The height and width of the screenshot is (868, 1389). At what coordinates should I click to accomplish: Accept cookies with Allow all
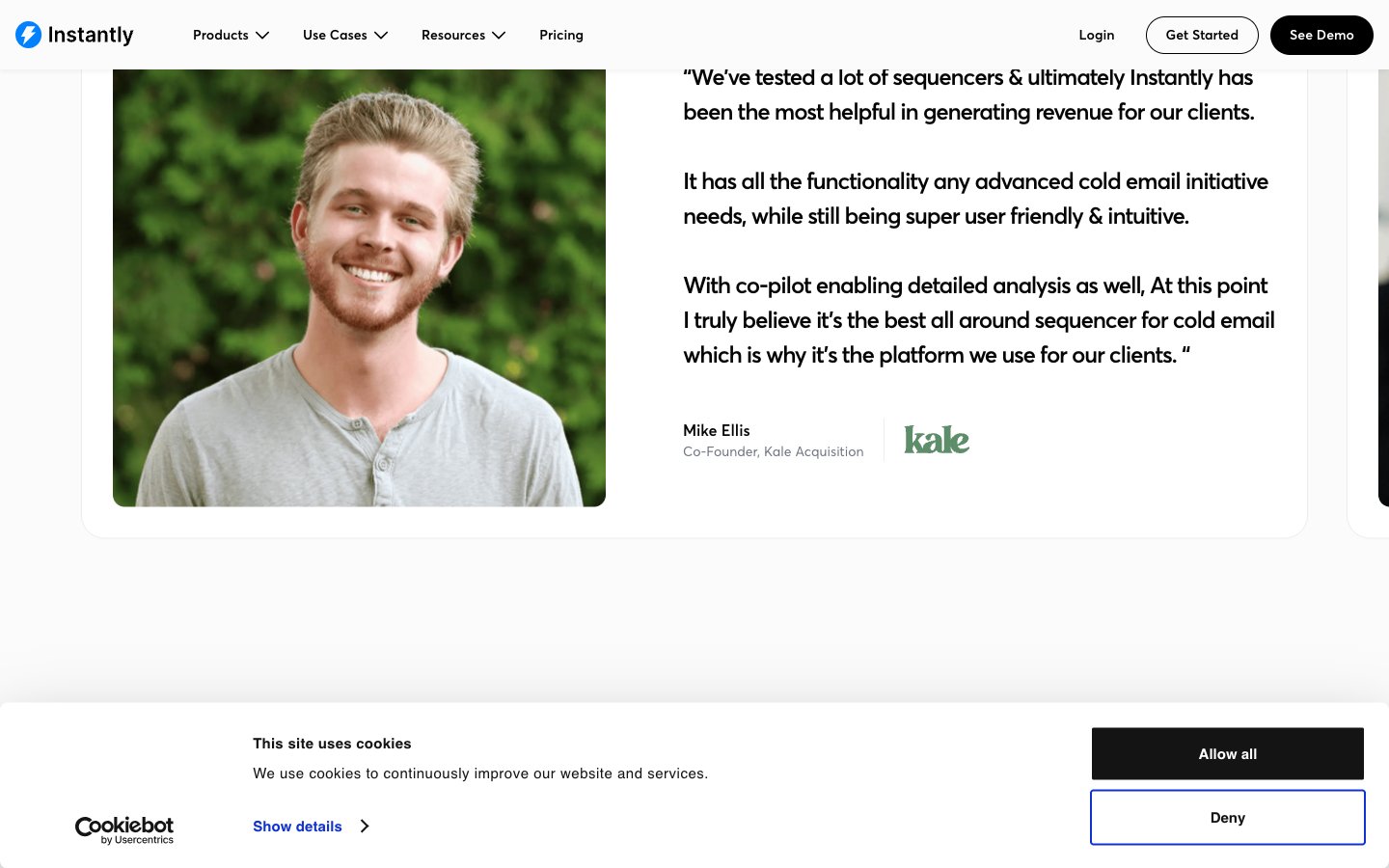click(x=1227, y=753)
